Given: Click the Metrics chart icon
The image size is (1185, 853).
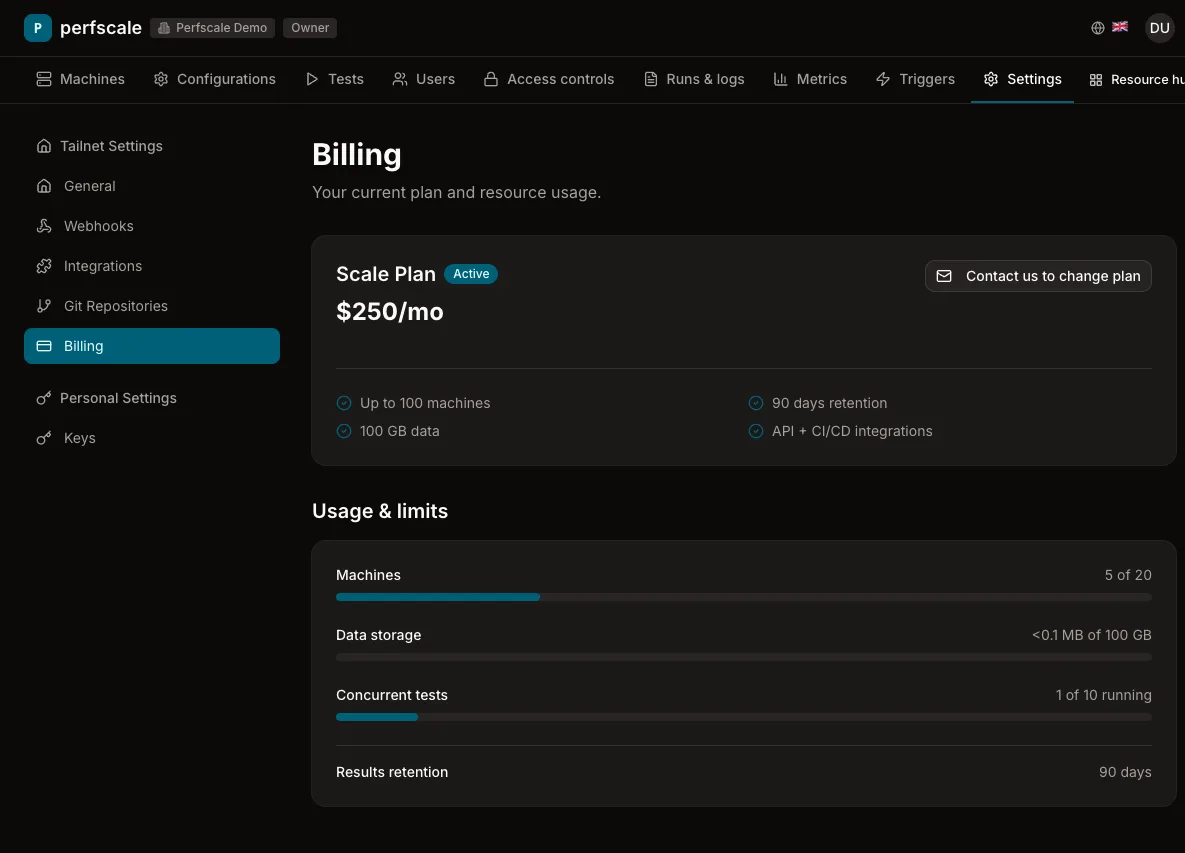Looking at the screenshot, I should [x=781, y=79].
